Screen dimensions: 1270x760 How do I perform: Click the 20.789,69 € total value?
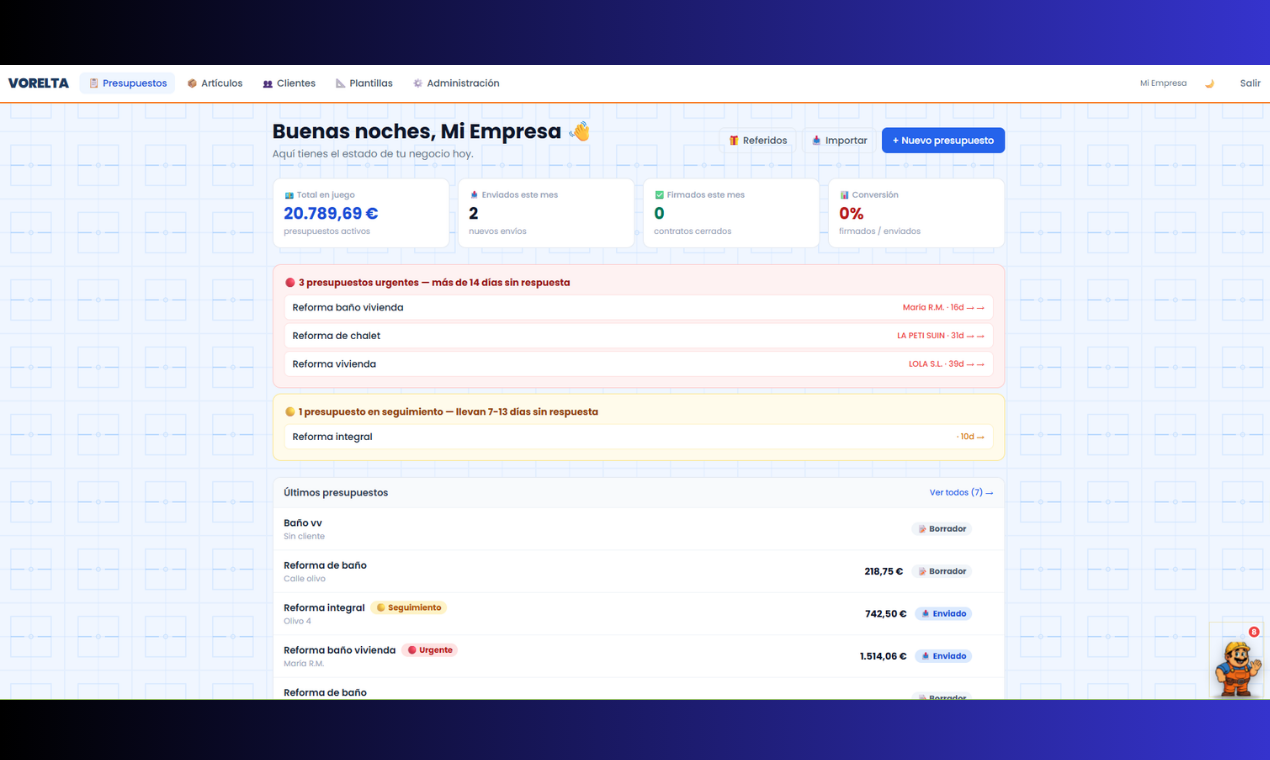point(331,213)
